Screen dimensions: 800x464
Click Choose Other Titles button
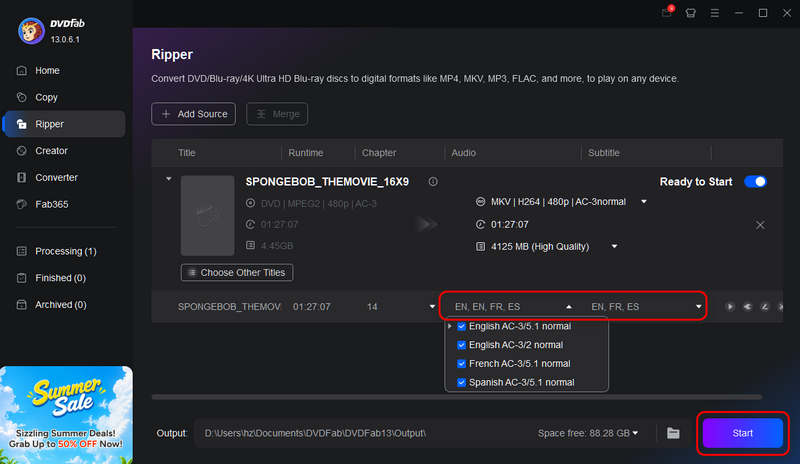[237, 273]
